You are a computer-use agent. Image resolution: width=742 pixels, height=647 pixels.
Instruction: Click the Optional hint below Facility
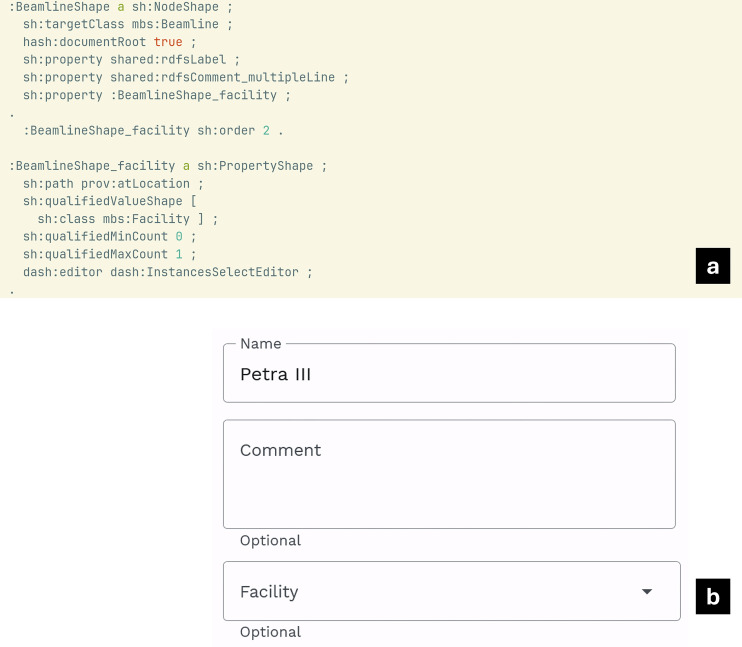(x=270, y=632)
